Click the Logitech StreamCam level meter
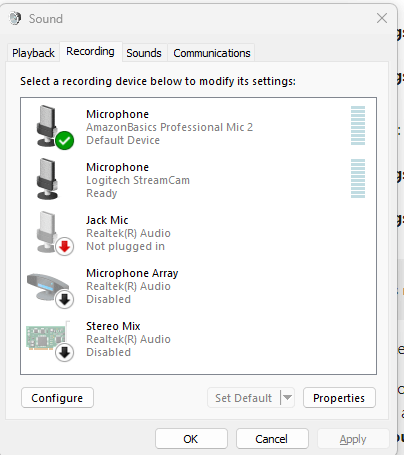404x455 pixels. point(358,178)
